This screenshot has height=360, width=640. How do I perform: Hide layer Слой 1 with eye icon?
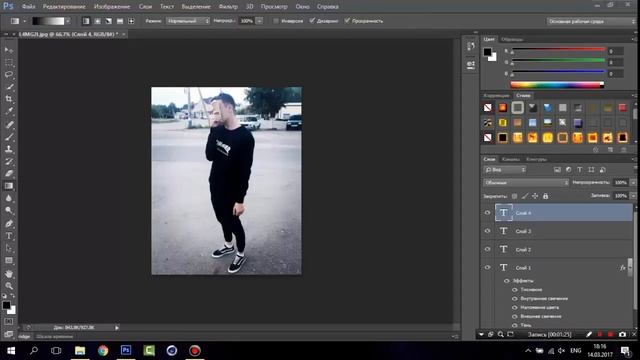(487, 268)
